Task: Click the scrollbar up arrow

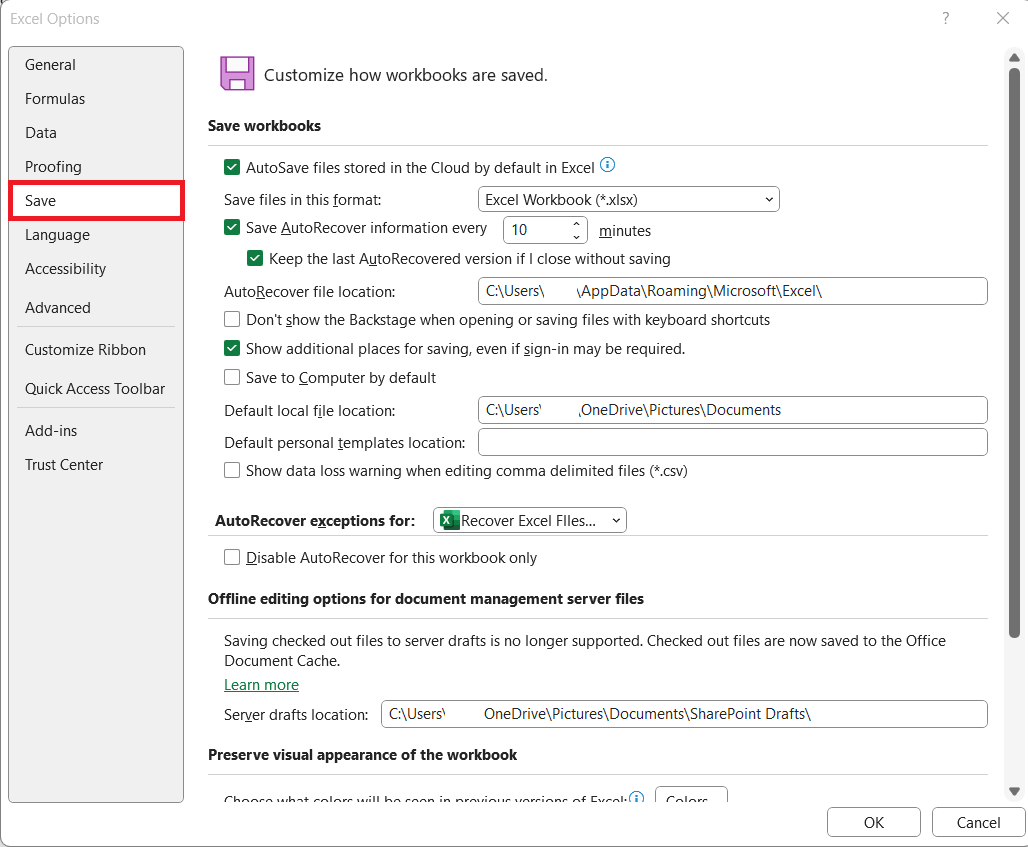Action: point(1014,58)
